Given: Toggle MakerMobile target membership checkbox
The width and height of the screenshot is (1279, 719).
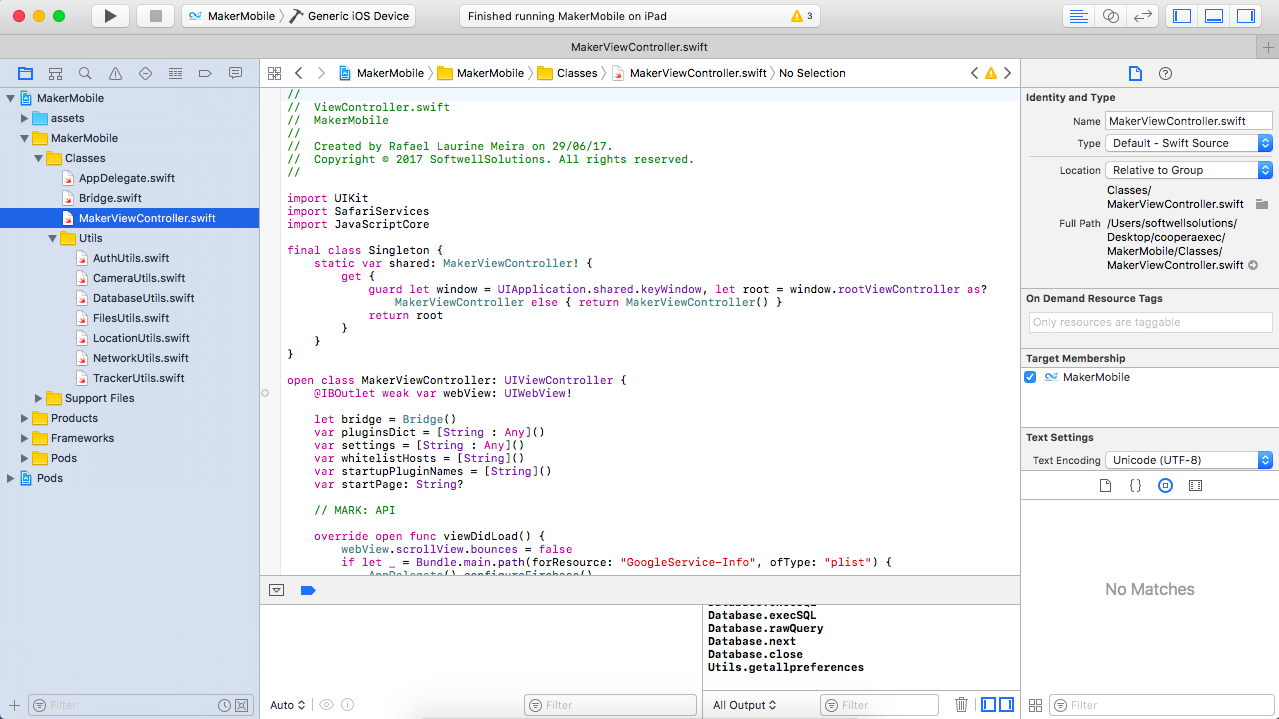Looking at the screenshot, I should [1030, 377].
